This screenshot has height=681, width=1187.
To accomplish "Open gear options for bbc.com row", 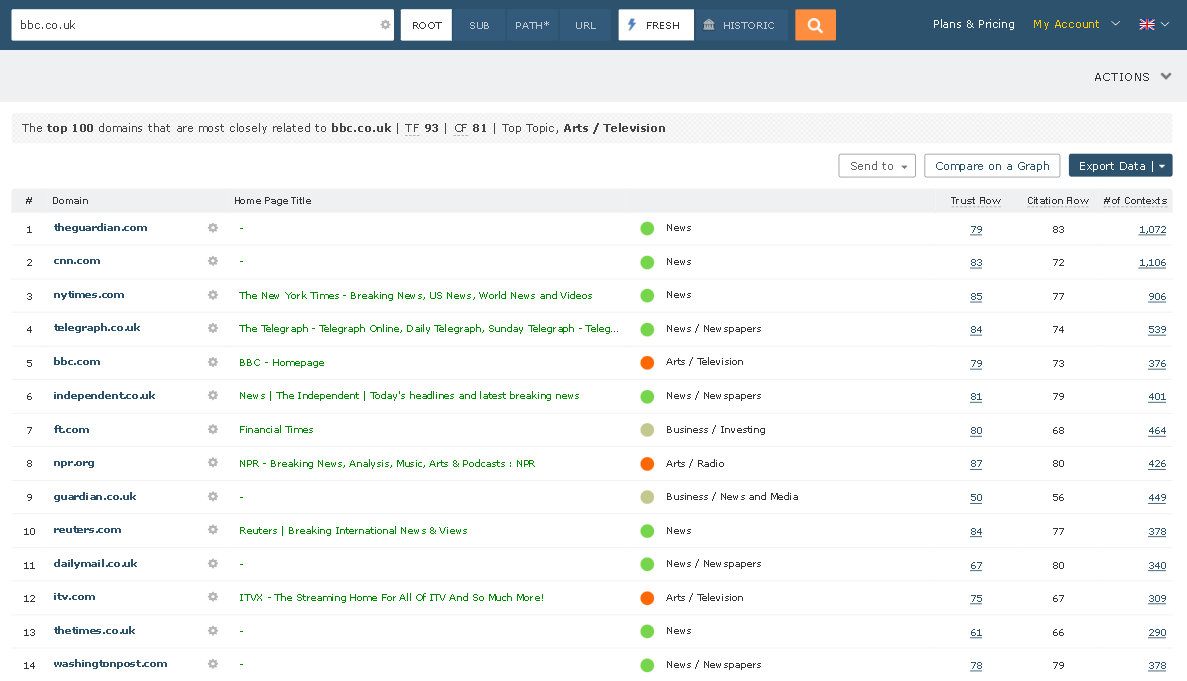I will pos(212,362).
